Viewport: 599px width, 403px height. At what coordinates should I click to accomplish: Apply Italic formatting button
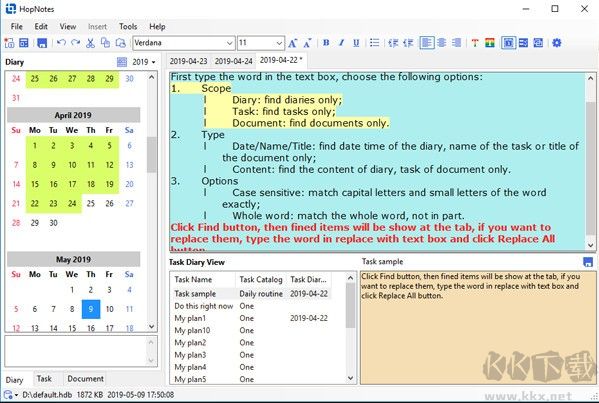pos(341,43)
